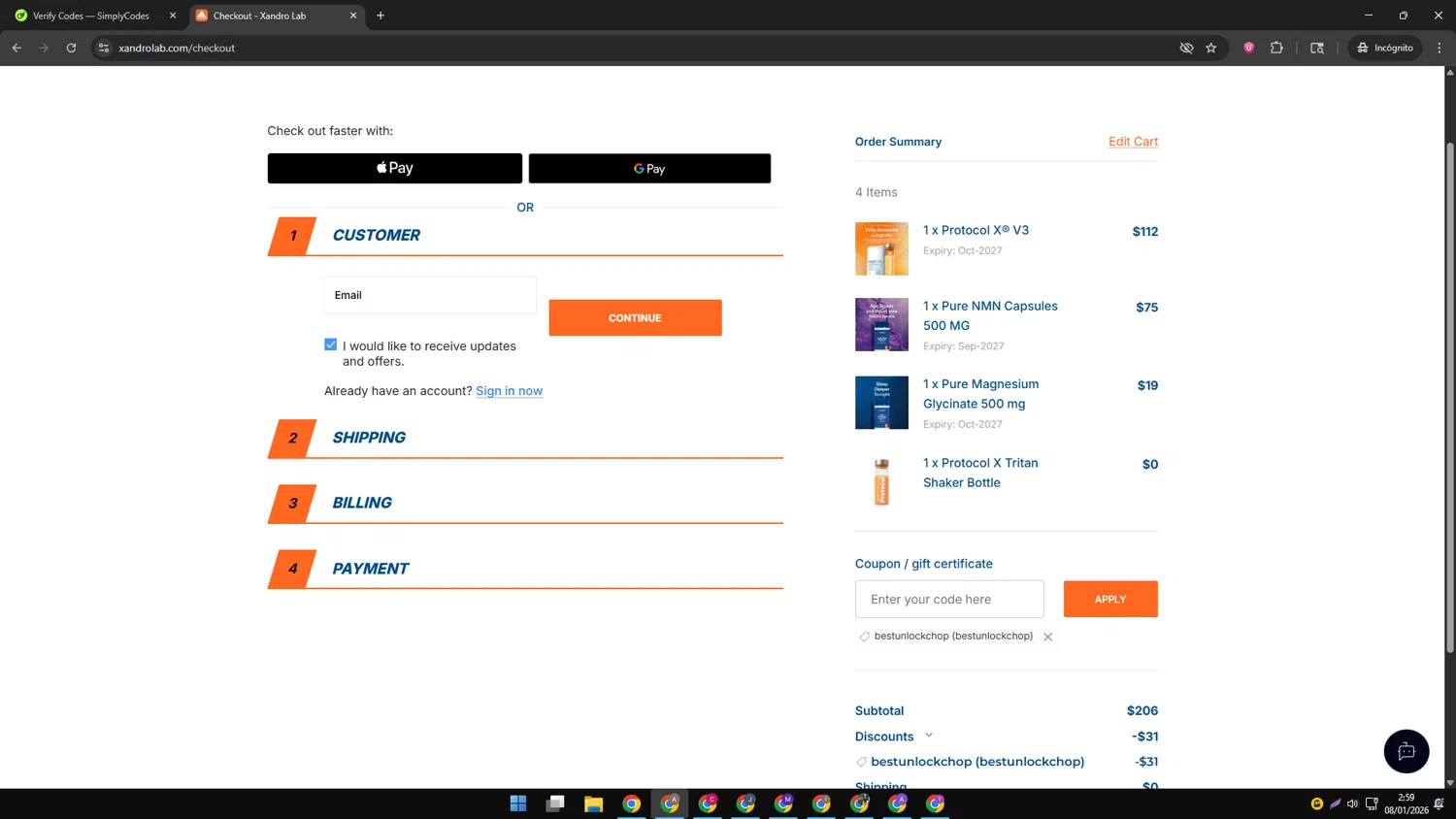Screen dimensions: 1456x819
Task: Pay with Google Pay button
Action: (x=649, y=168)
